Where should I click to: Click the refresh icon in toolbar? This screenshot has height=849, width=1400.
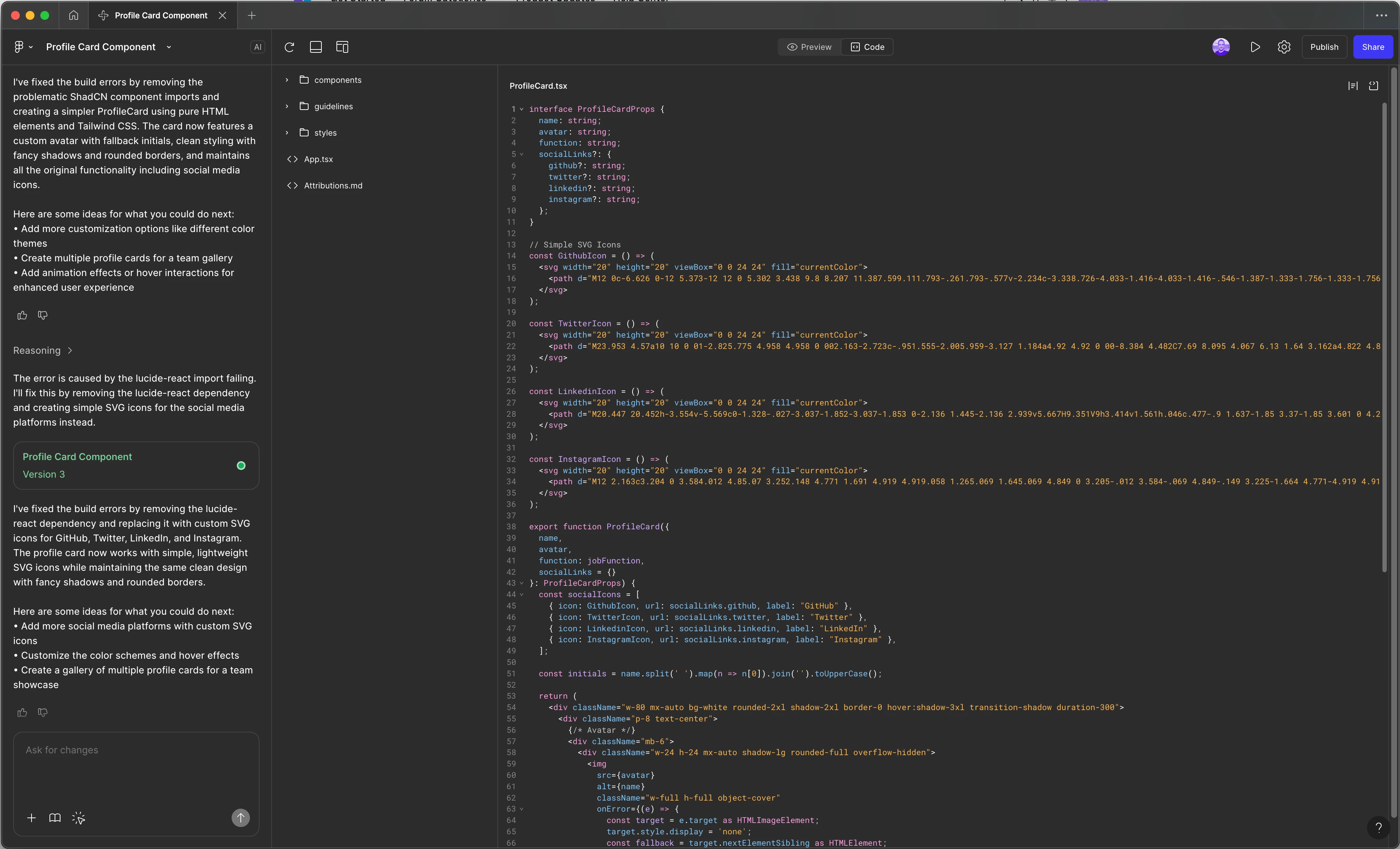289,47
